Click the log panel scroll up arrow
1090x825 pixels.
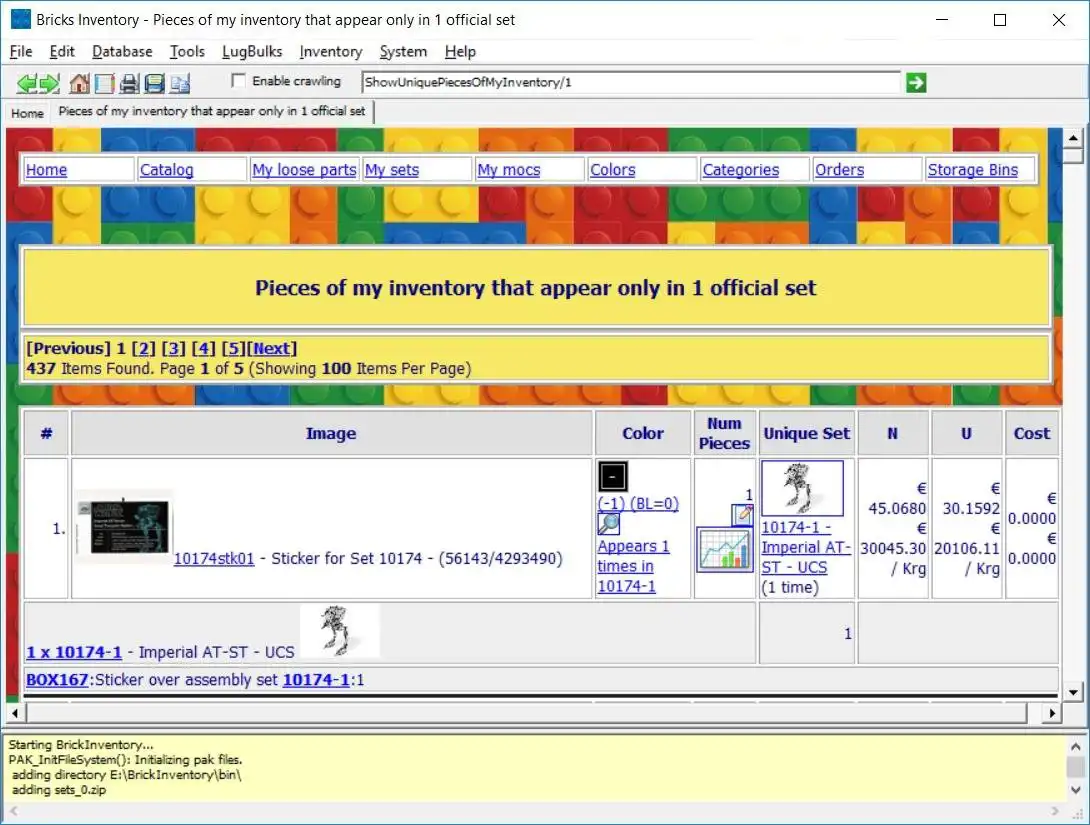(x=1075, y=747)
